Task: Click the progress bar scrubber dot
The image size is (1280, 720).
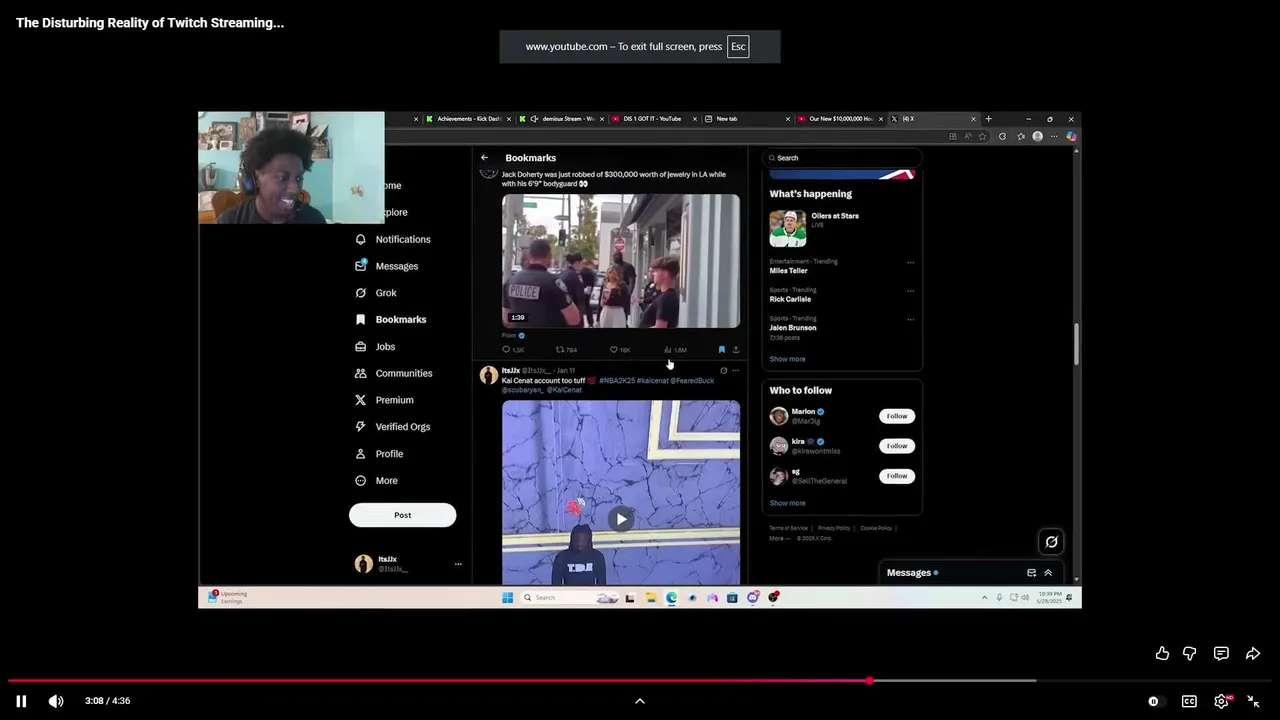Action: 869,681
